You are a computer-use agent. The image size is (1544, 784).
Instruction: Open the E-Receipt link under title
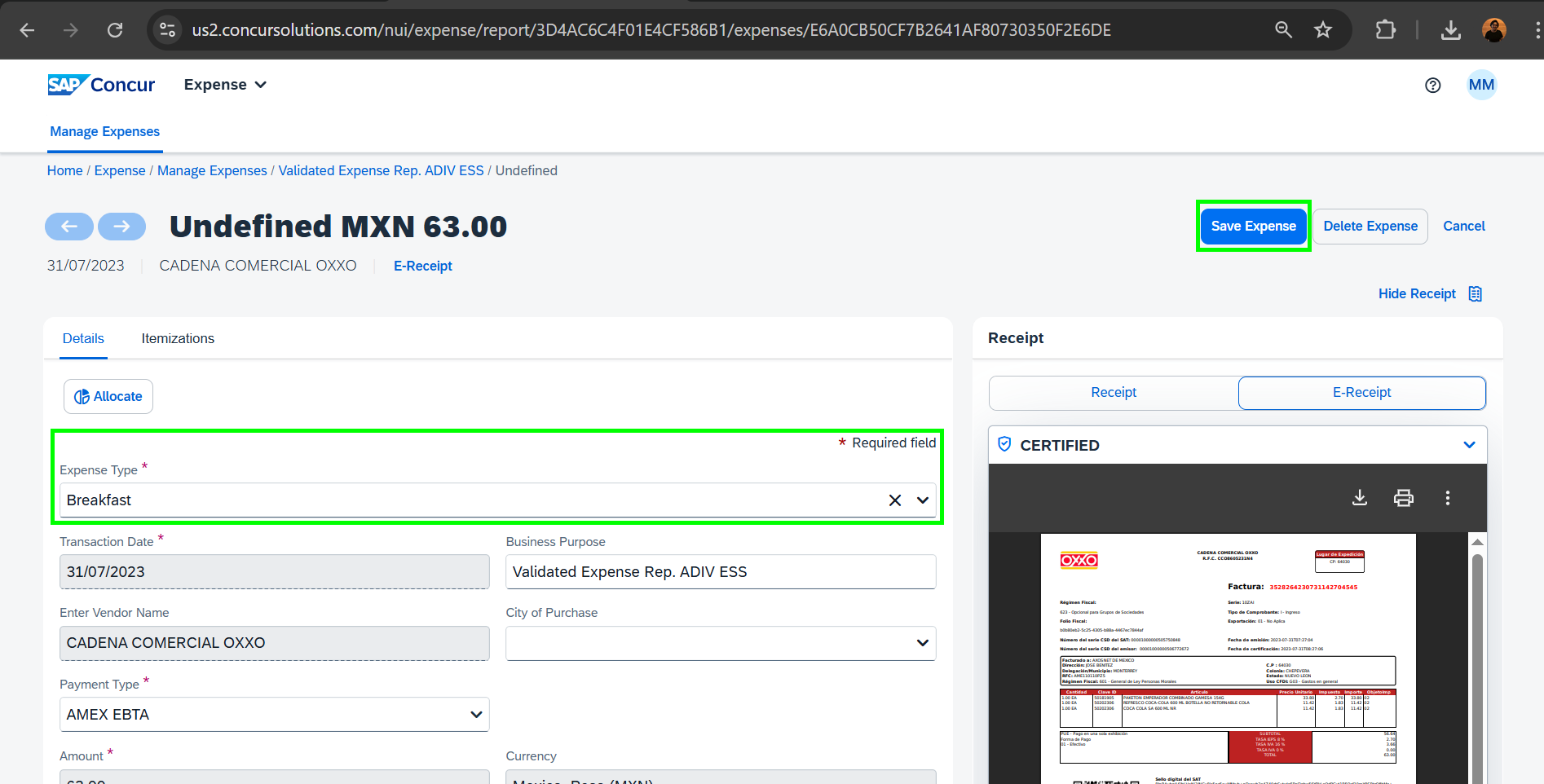click(422, 266)
